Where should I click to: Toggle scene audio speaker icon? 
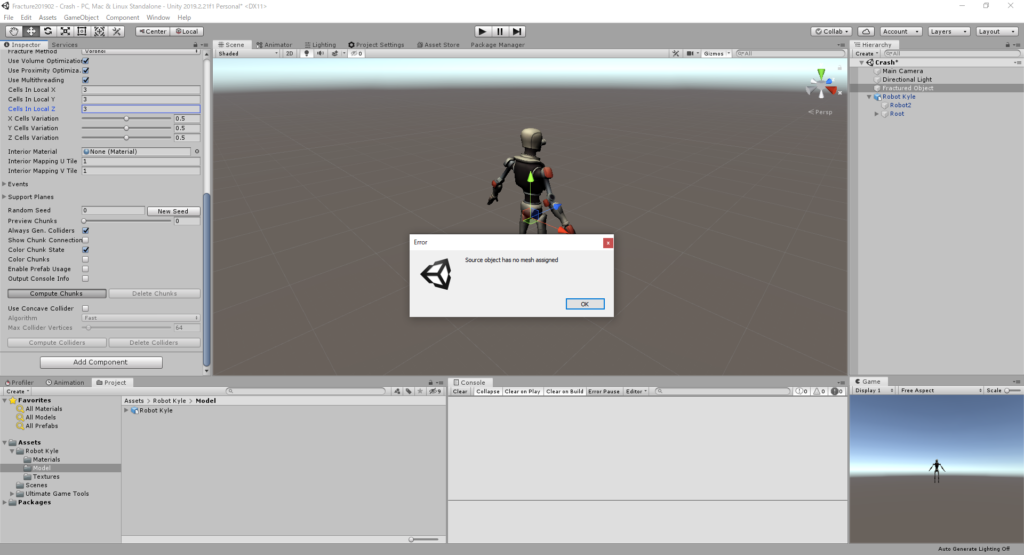[x=320, y=54]
